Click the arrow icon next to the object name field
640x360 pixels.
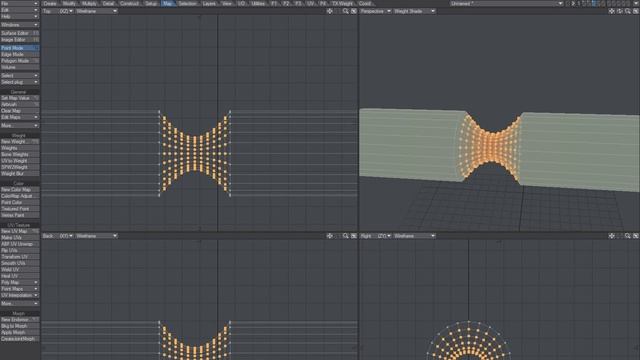tap(573, 3)
